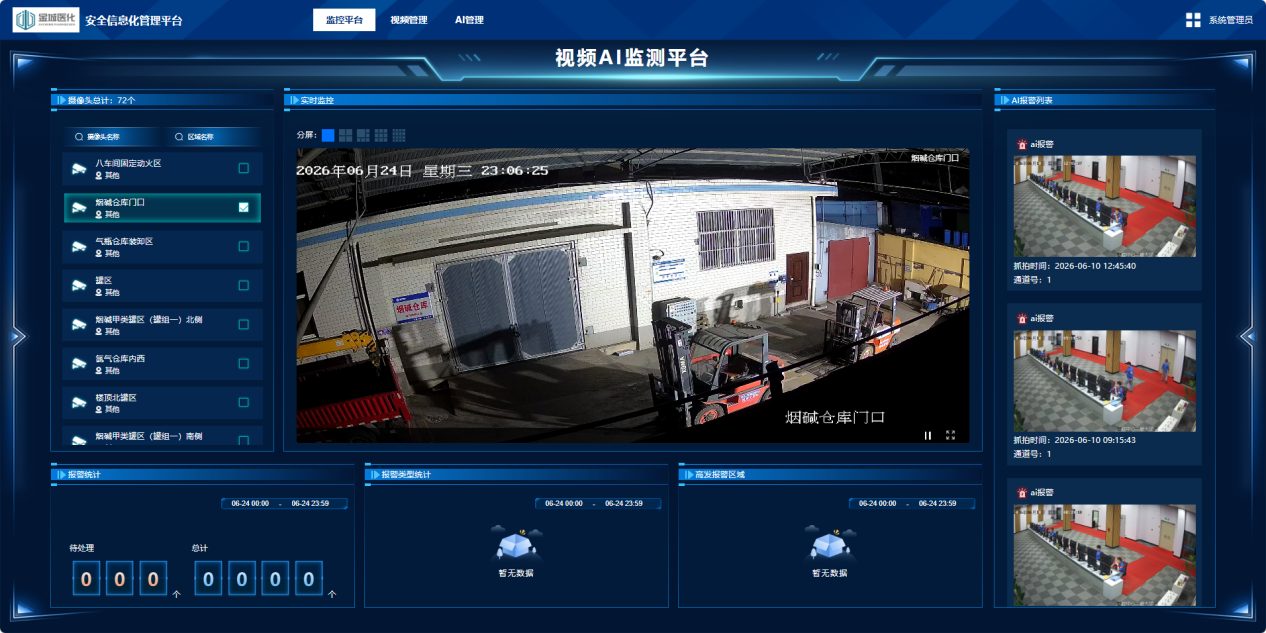Click the up arrow beside 总计 counter
The height and width of the screenshot is (633, 1266).
pyautogui.click(x=332, y=594)
